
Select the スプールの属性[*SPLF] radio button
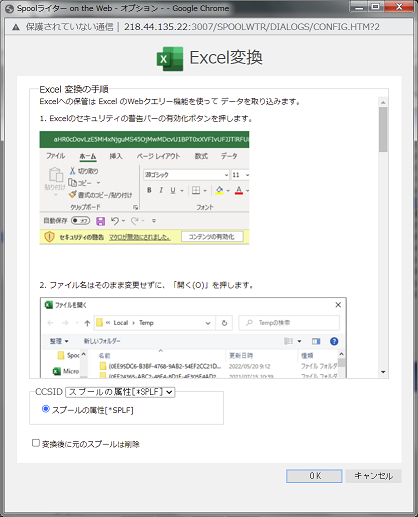pyautogui.click(x=46, y=409)
